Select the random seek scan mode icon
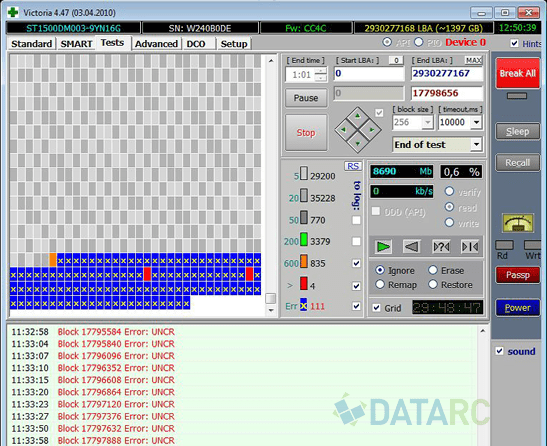This screenshot has height=446, width=547. tap(441, 247)
